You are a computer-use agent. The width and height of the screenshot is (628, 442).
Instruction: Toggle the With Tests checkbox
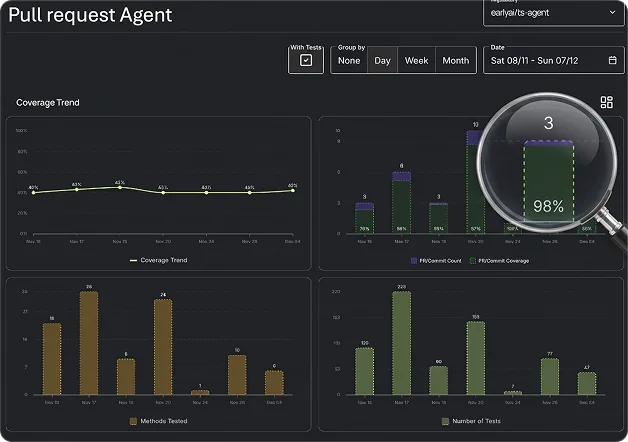coord(306,60)
